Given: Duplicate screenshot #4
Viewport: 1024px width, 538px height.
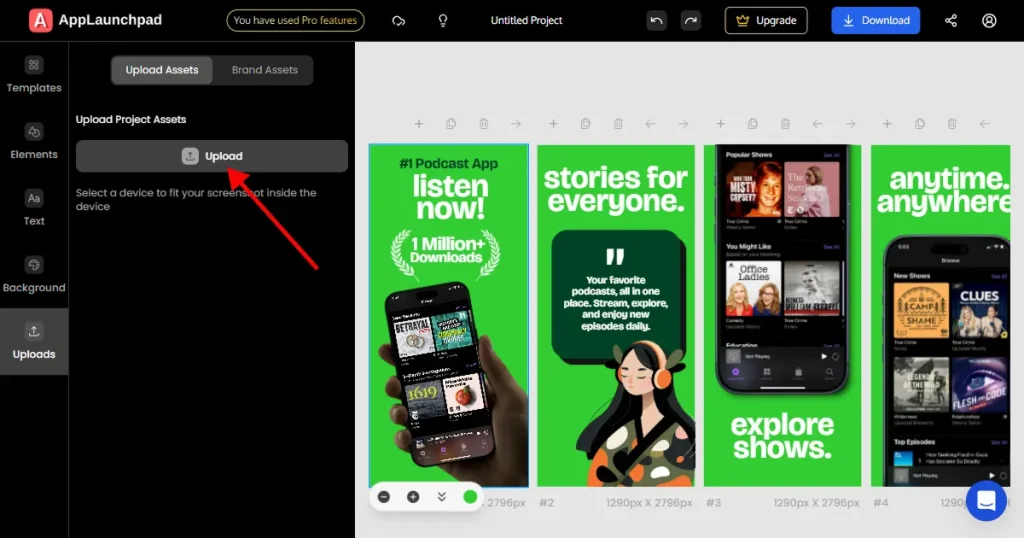Looking at the screenshot, I should [920, 123].
